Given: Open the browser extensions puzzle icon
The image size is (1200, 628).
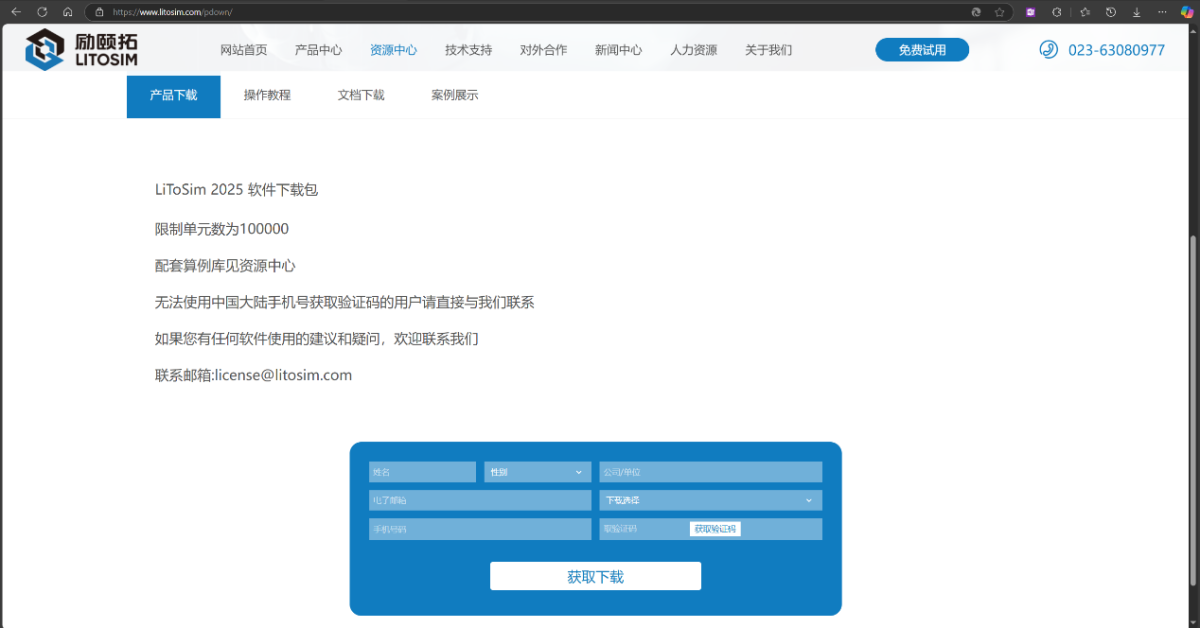Looking at the screenshot, I should 1057,12.
